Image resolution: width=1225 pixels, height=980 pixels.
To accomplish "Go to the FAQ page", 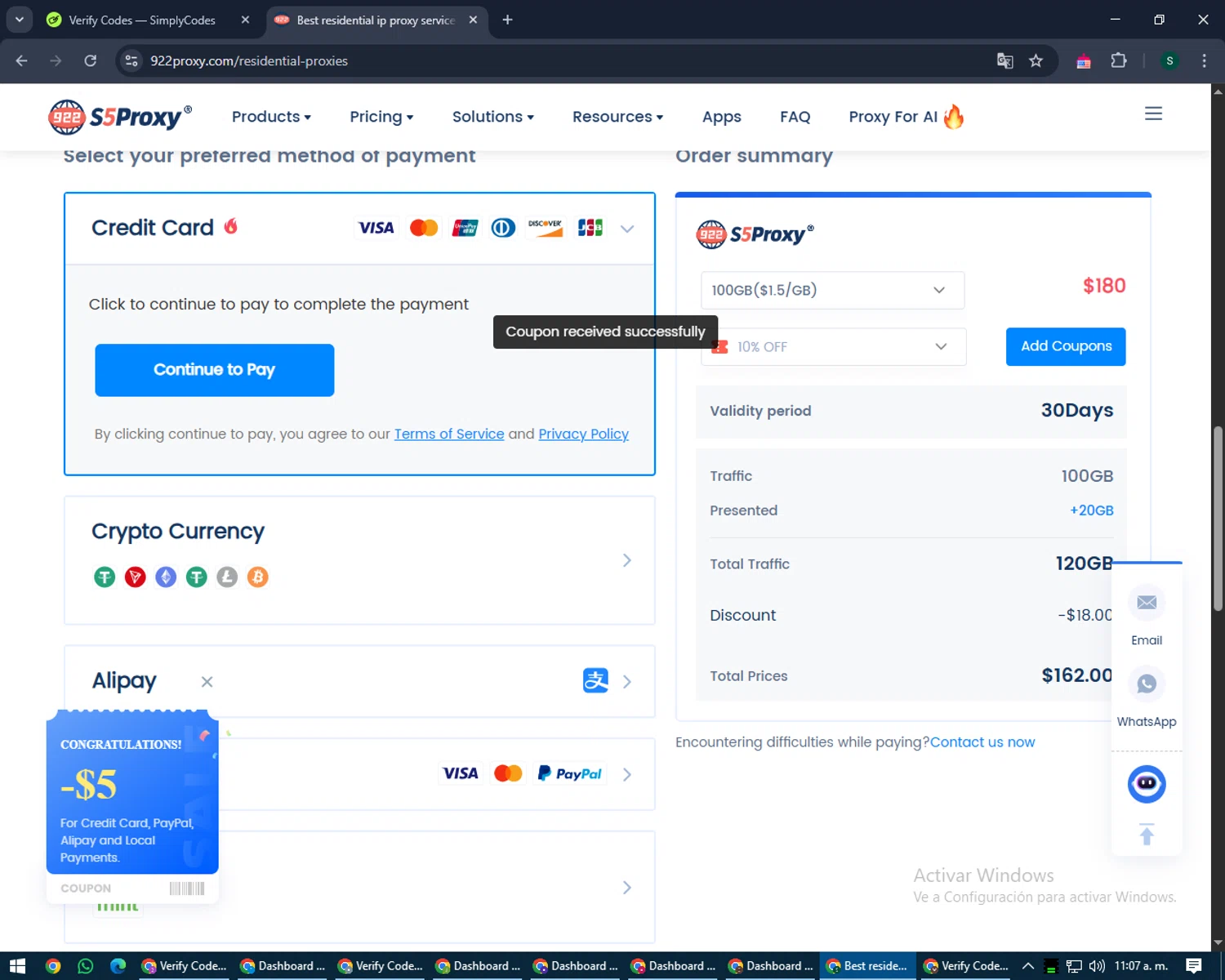I will (795, 117).
